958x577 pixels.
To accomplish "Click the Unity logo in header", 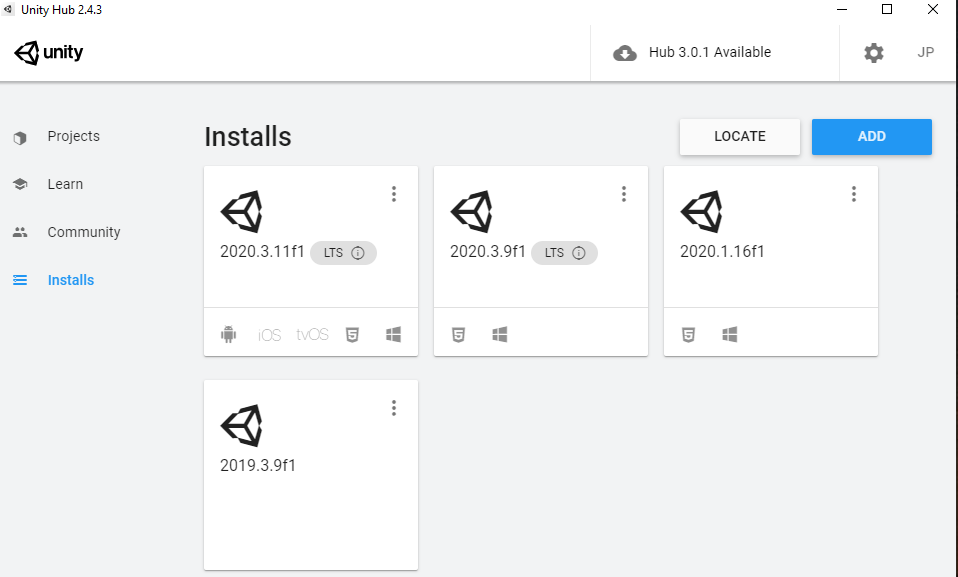I will (49, 53).
